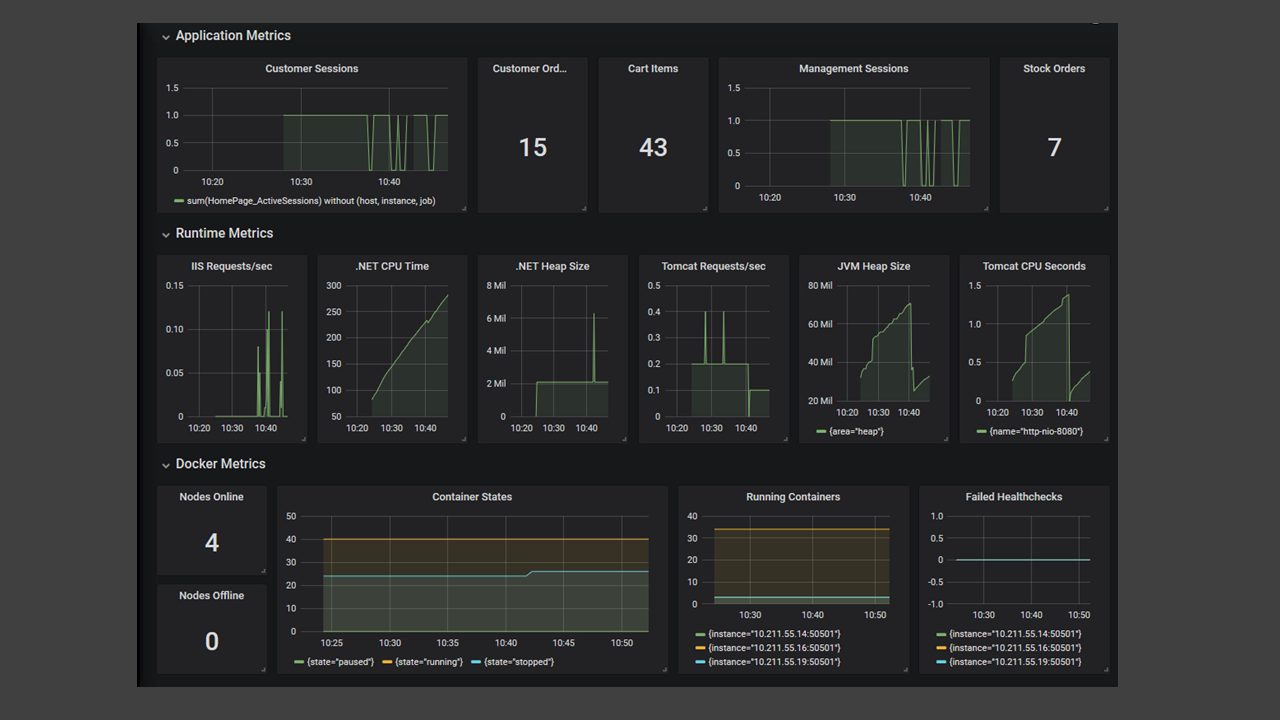Click the Stock Orders panel title
The image size is (1280, 720).
tap(1054, 69)
